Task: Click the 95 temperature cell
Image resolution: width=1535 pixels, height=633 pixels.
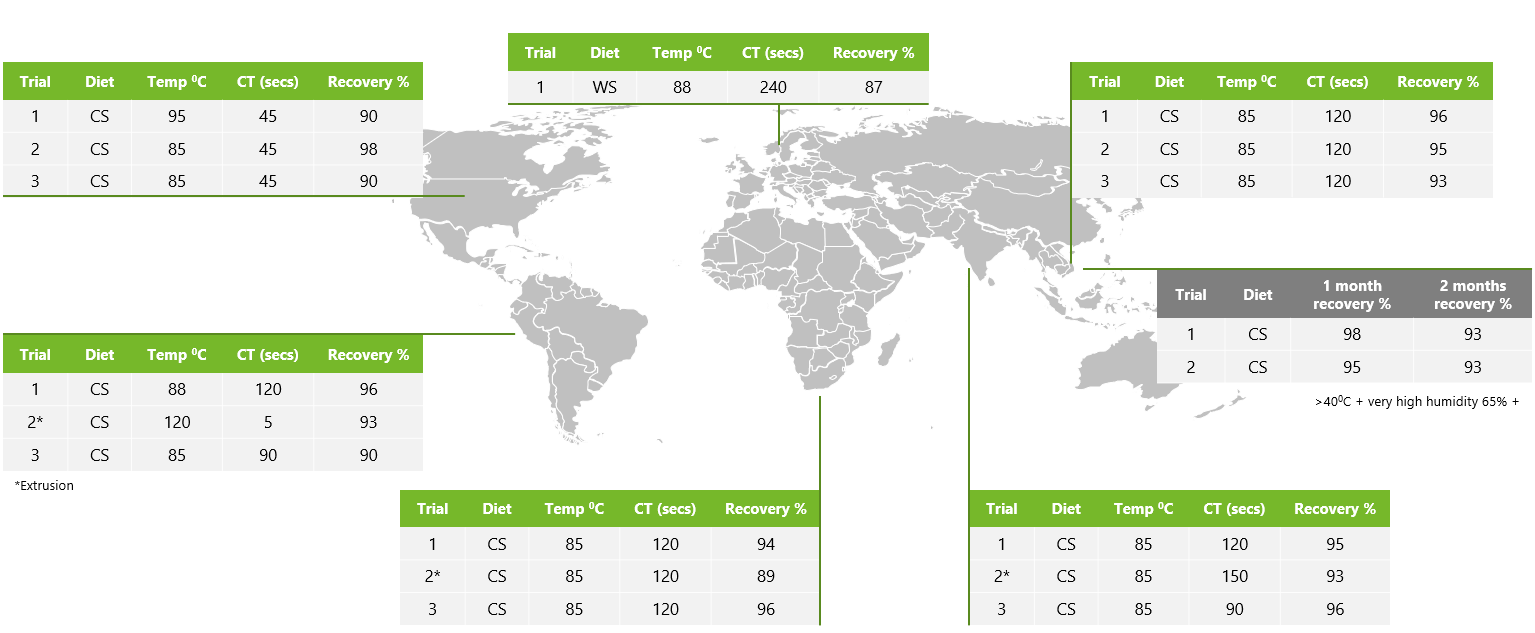Action: tap(176, 116)
